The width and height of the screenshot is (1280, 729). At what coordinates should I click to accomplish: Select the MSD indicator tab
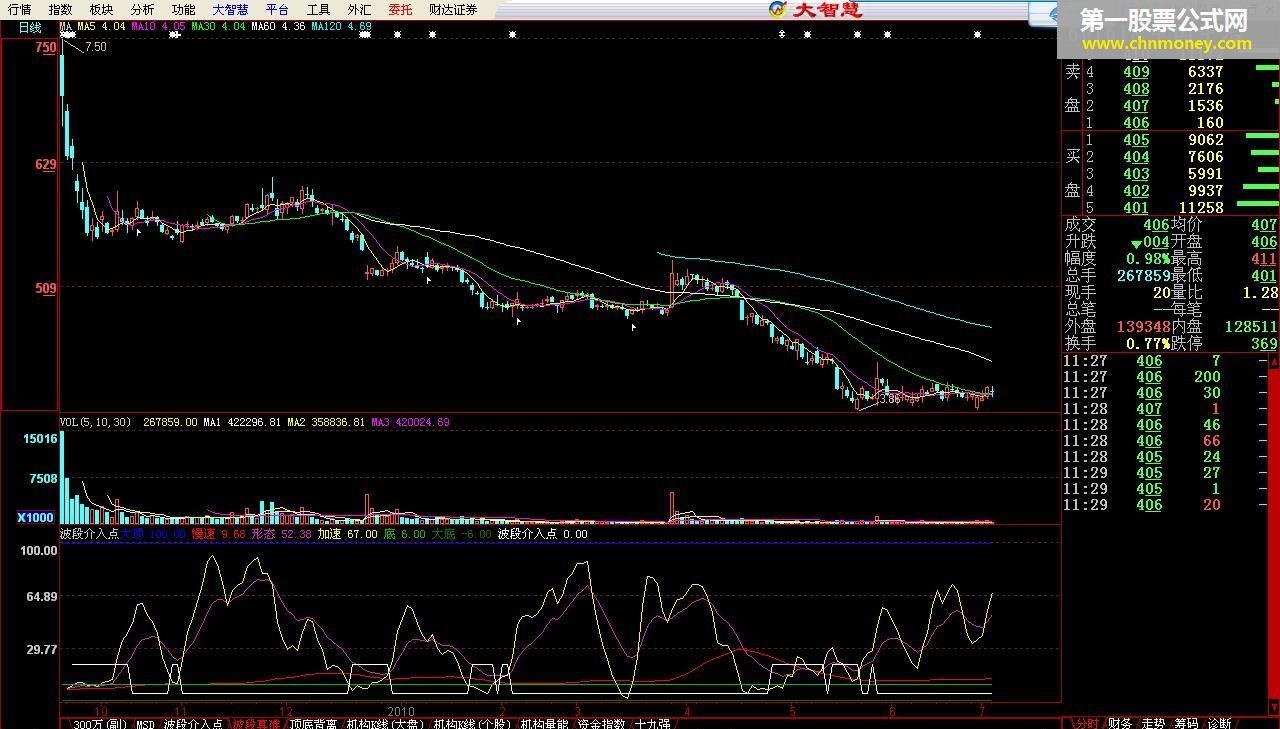point(145,723)
